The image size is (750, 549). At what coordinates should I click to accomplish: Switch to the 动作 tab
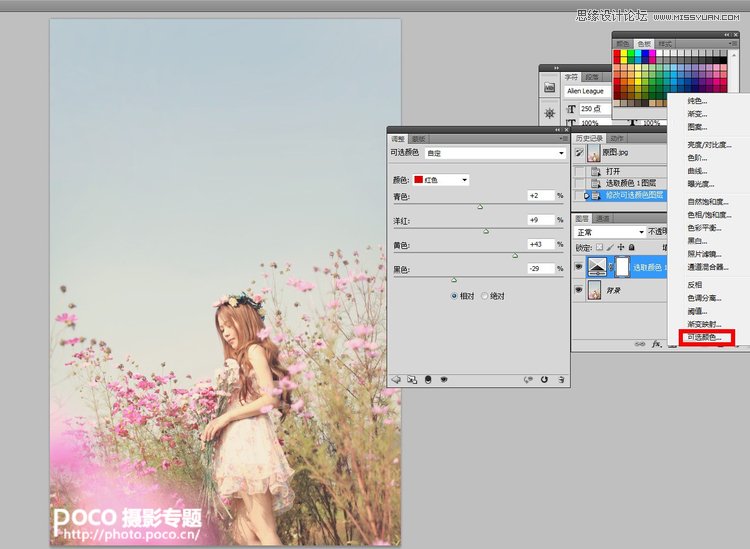tap(617, 138)
